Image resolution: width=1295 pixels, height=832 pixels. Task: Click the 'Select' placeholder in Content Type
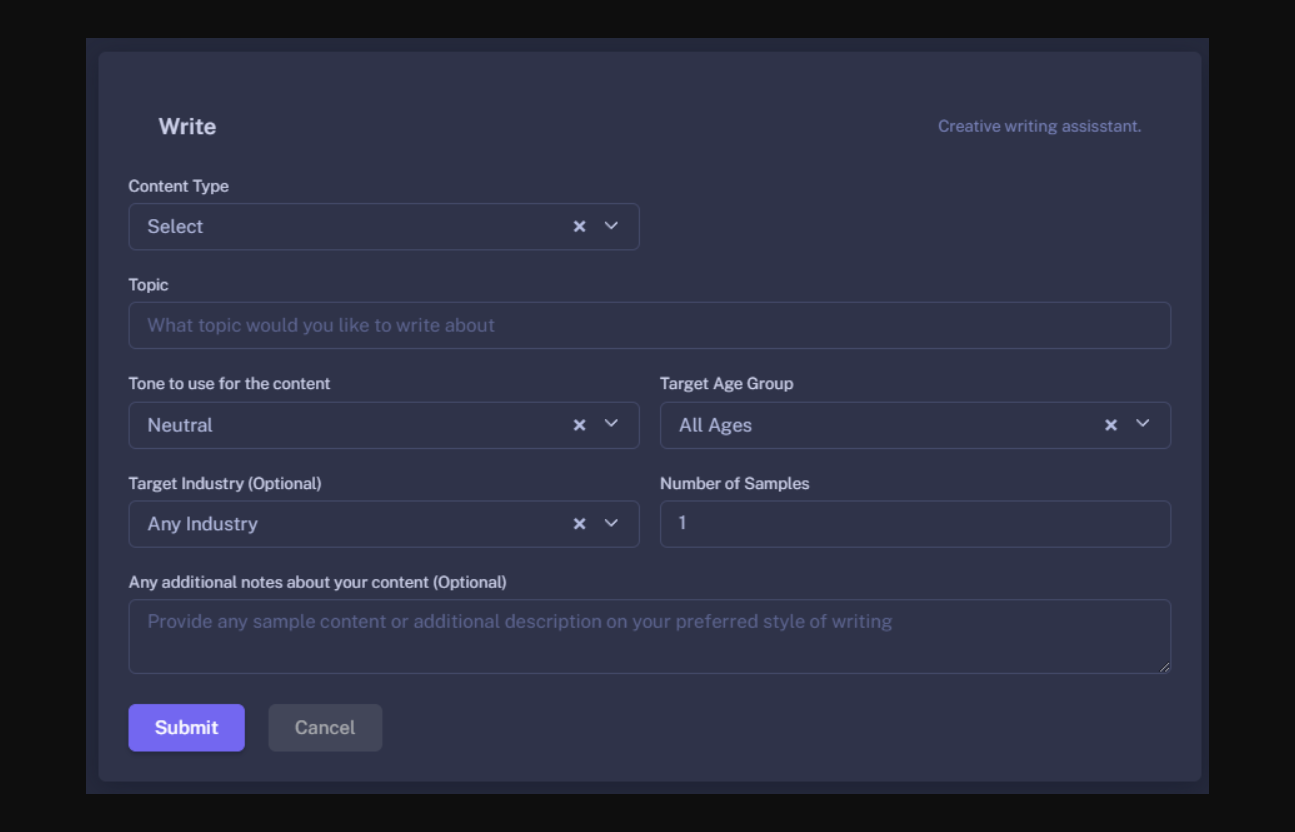click(x=175, y=227)
